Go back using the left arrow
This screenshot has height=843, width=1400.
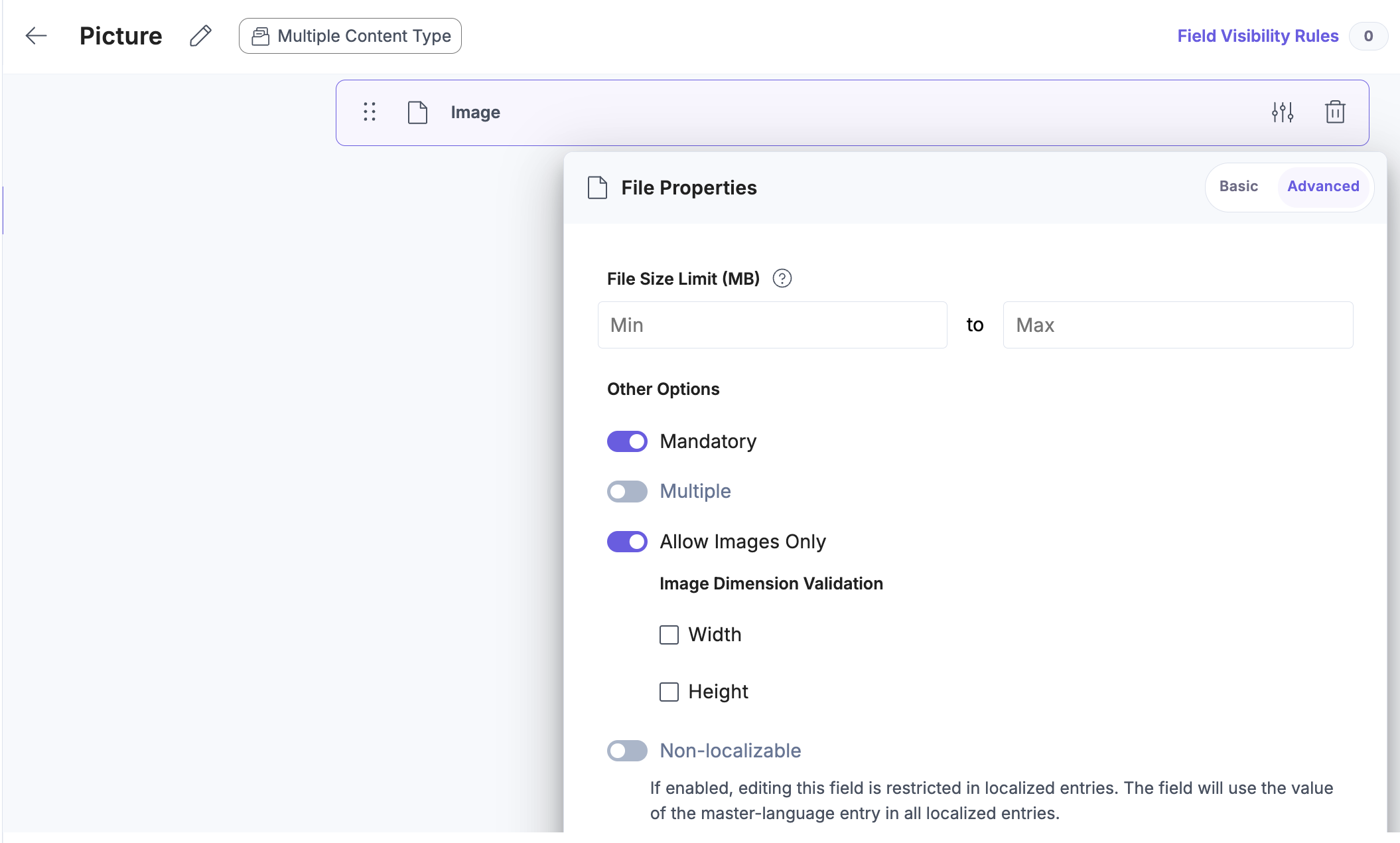(x=36, y=36)
